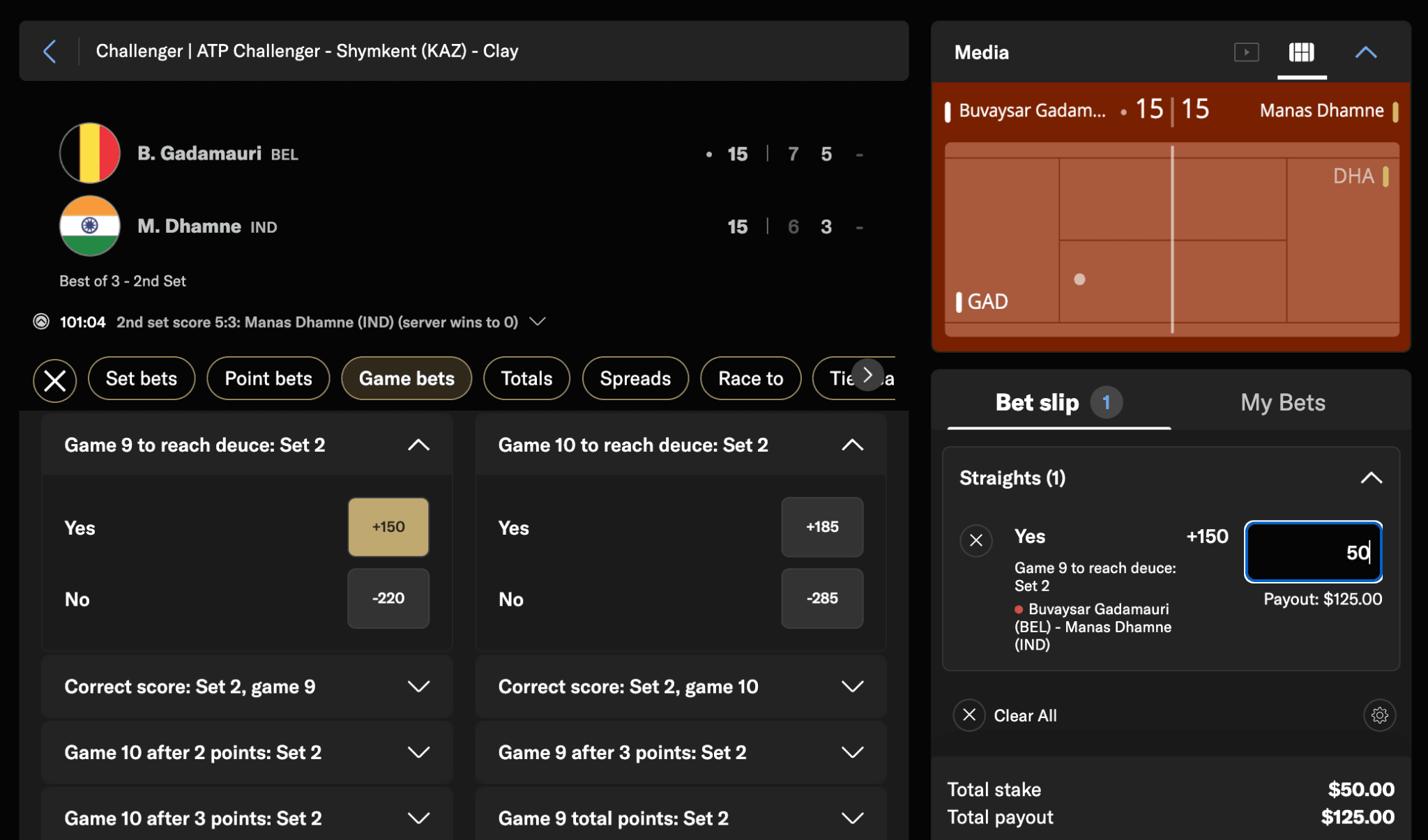The height and width of the screenshot is (840, 1428).
Task: Expand Game 10 after 2 points market
Action: 247,752
